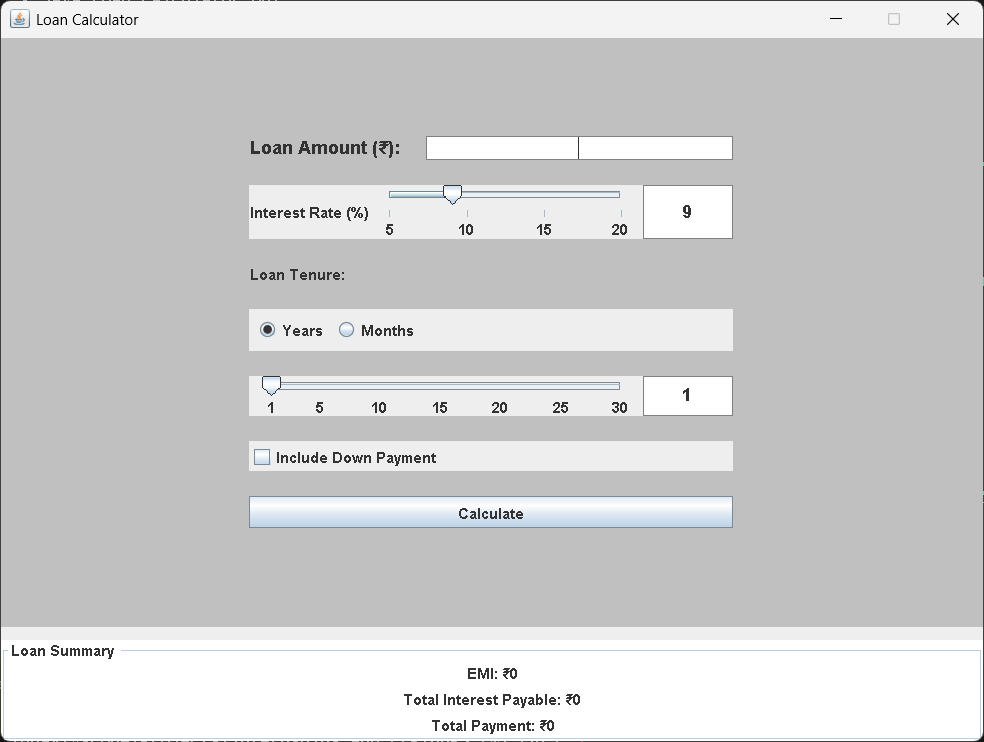Enable the Include Down Payment checkbox
The height and width of the screenshot is (742, 984).
(x=262, y=457)
